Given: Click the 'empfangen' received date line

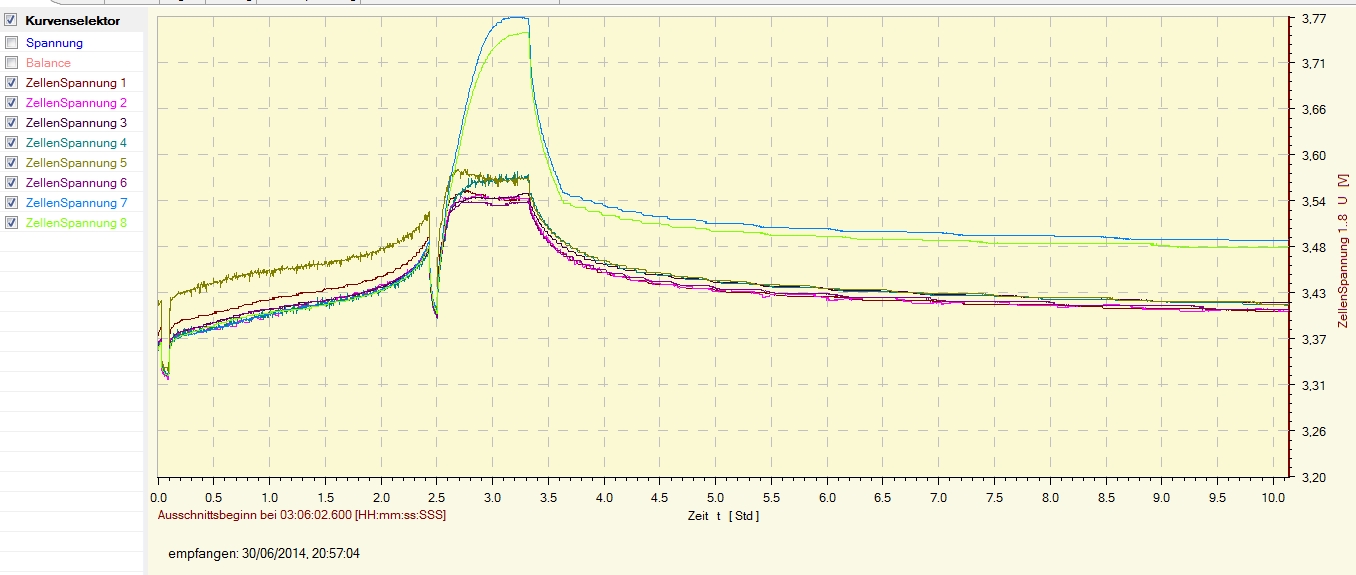Looking at the screenshot, I should point(266,553).
